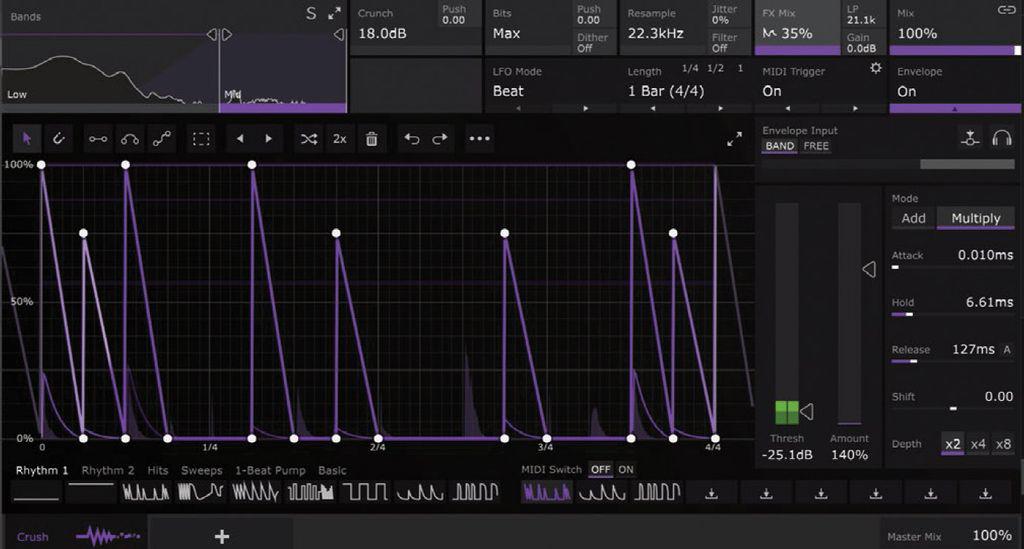Shift LFO shape right
This screenshot has width=1024, height=549.
268,138
